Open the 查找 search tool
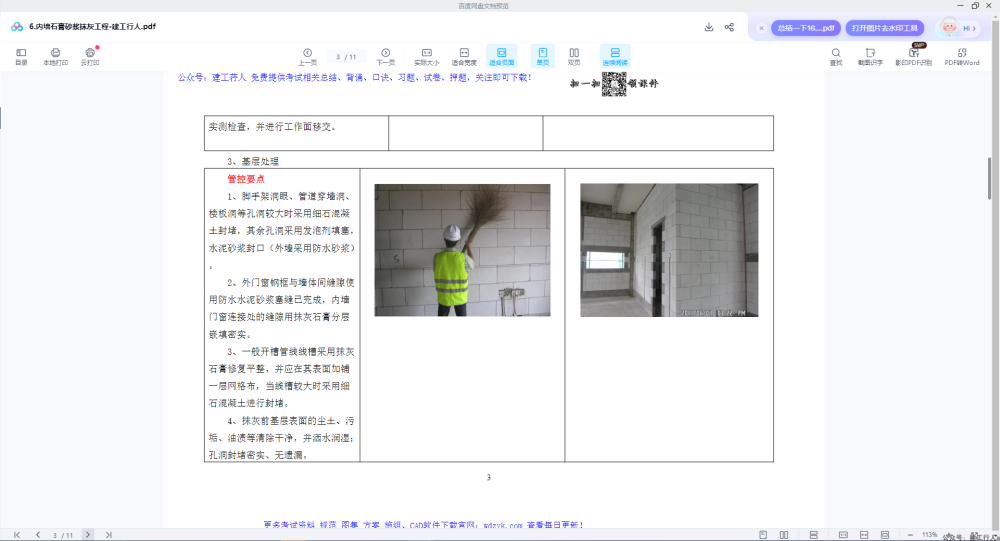Screen dimensions: 1000x541 [835, 56]
